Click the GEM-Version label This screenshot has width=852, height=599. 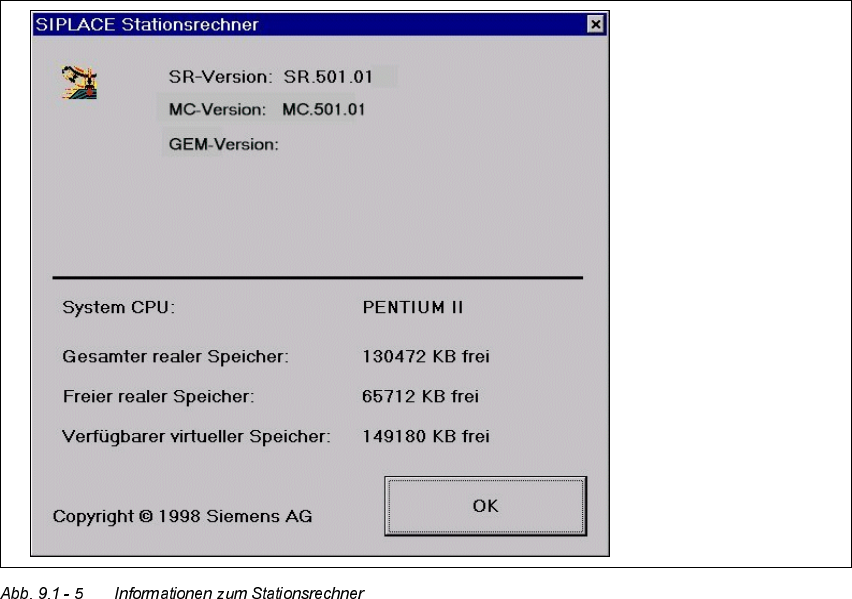(223, 144)
